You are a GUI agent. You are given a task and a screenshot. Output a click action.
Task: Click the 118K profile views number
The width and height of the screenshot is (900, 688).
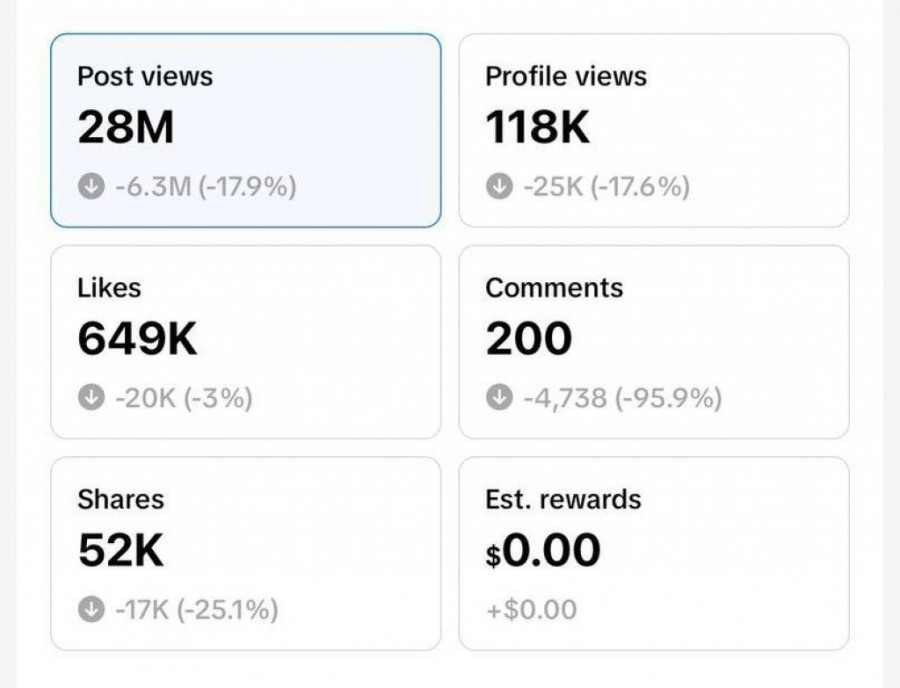point(538,128)
